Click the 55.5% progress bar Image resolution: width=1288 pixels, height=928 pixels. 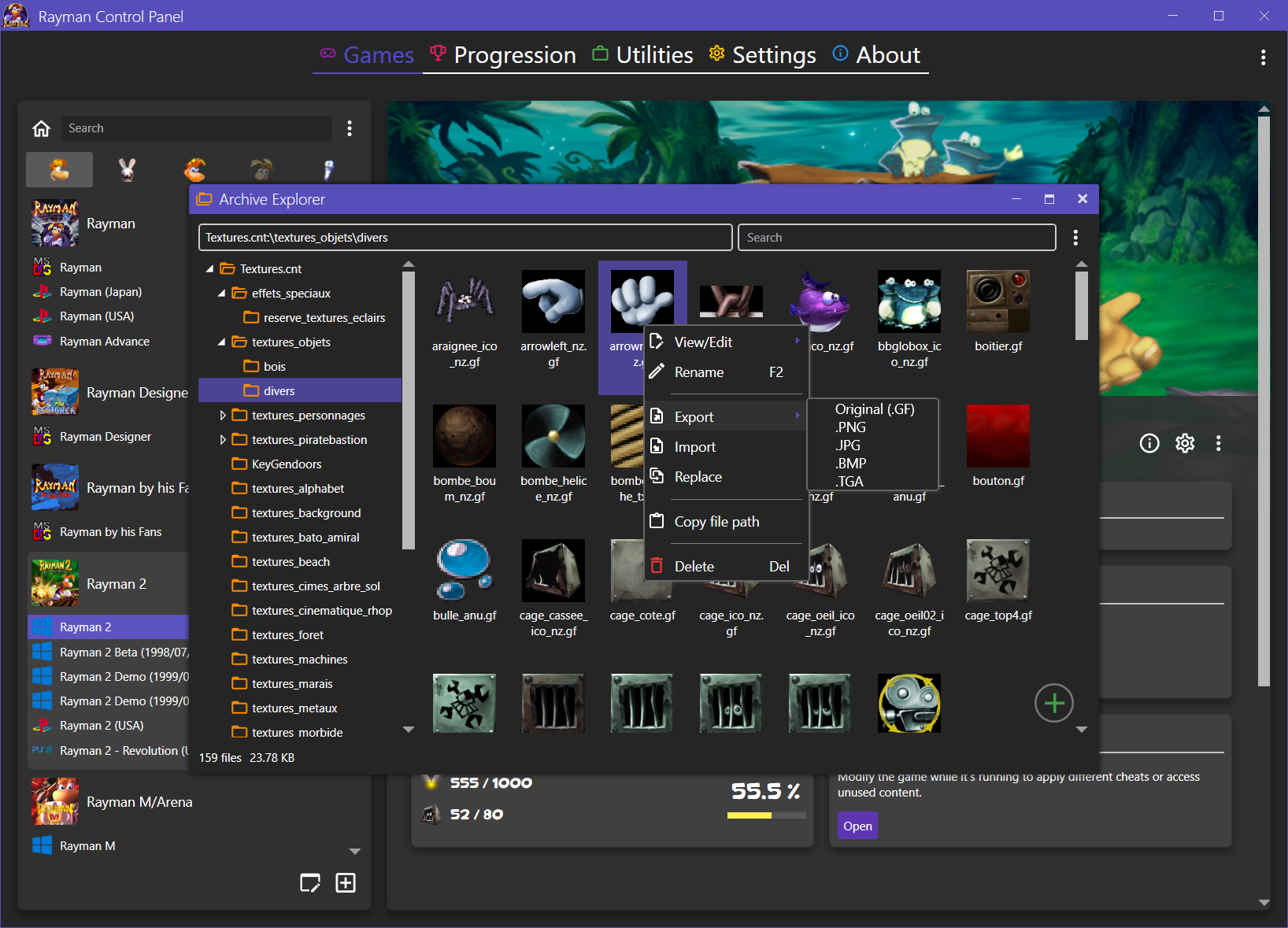tap(766, 815)
